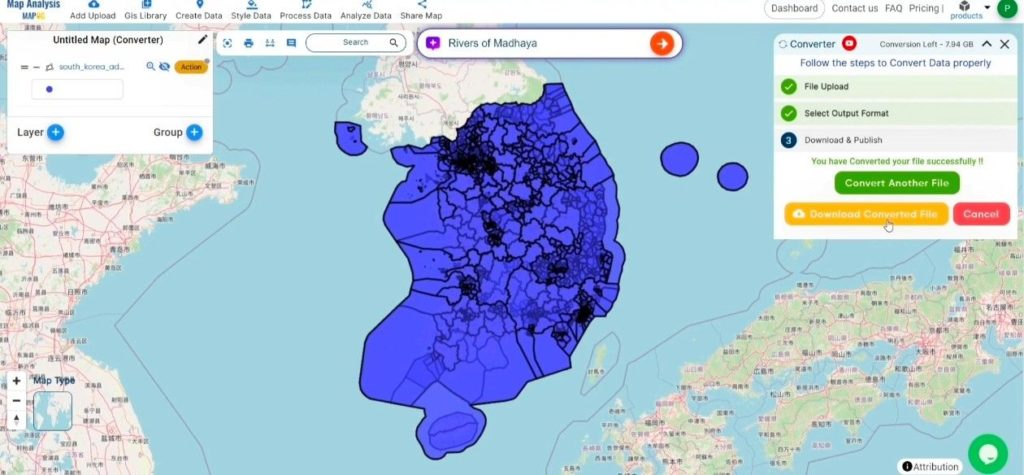This screenshot has height=475, width=1024.
Task: Click the blue layer color swatch
Action: (49, 90)
